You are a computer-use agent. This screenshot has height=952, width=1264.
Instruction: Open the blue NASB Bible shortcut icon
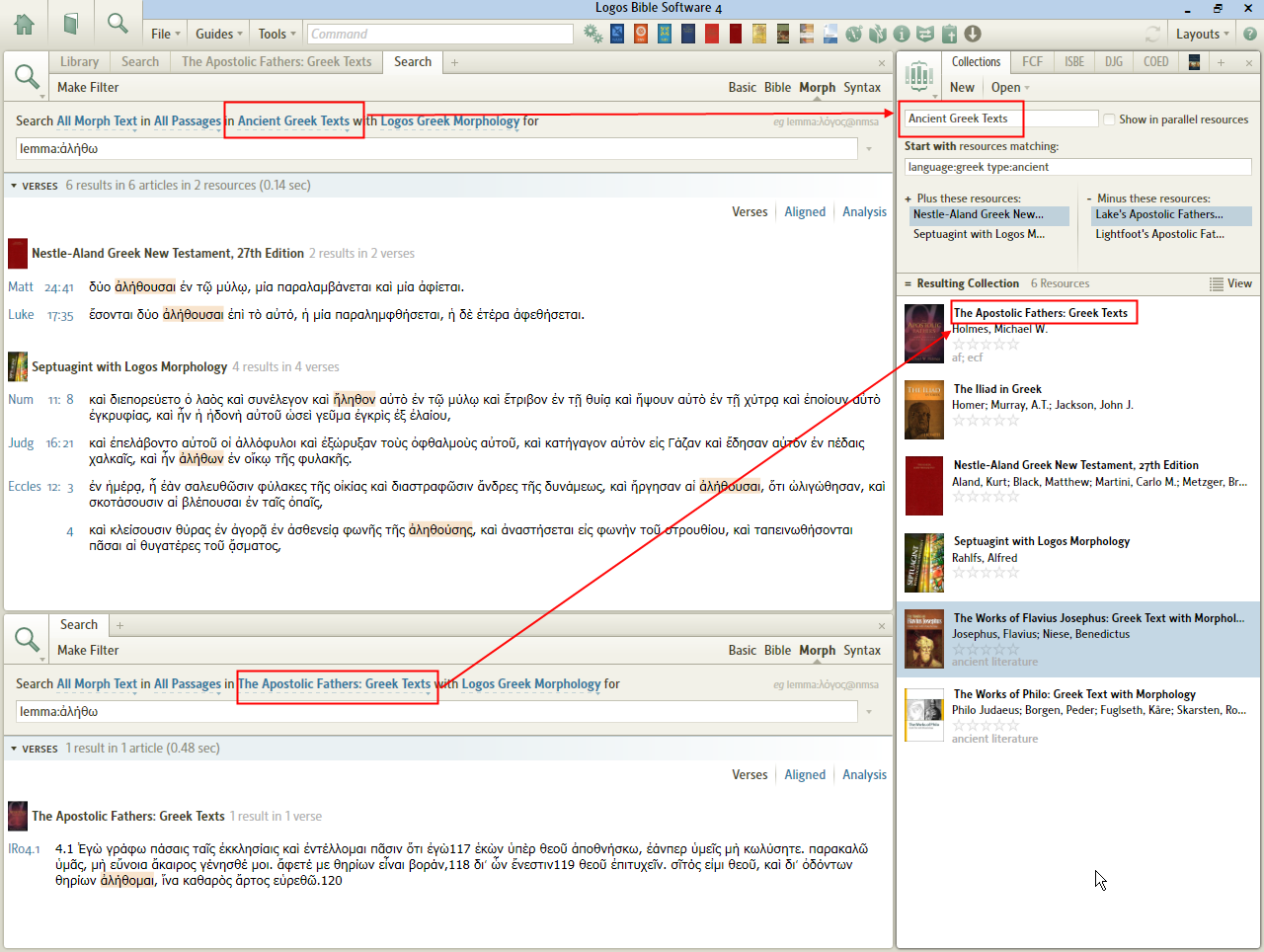[617, 33]
